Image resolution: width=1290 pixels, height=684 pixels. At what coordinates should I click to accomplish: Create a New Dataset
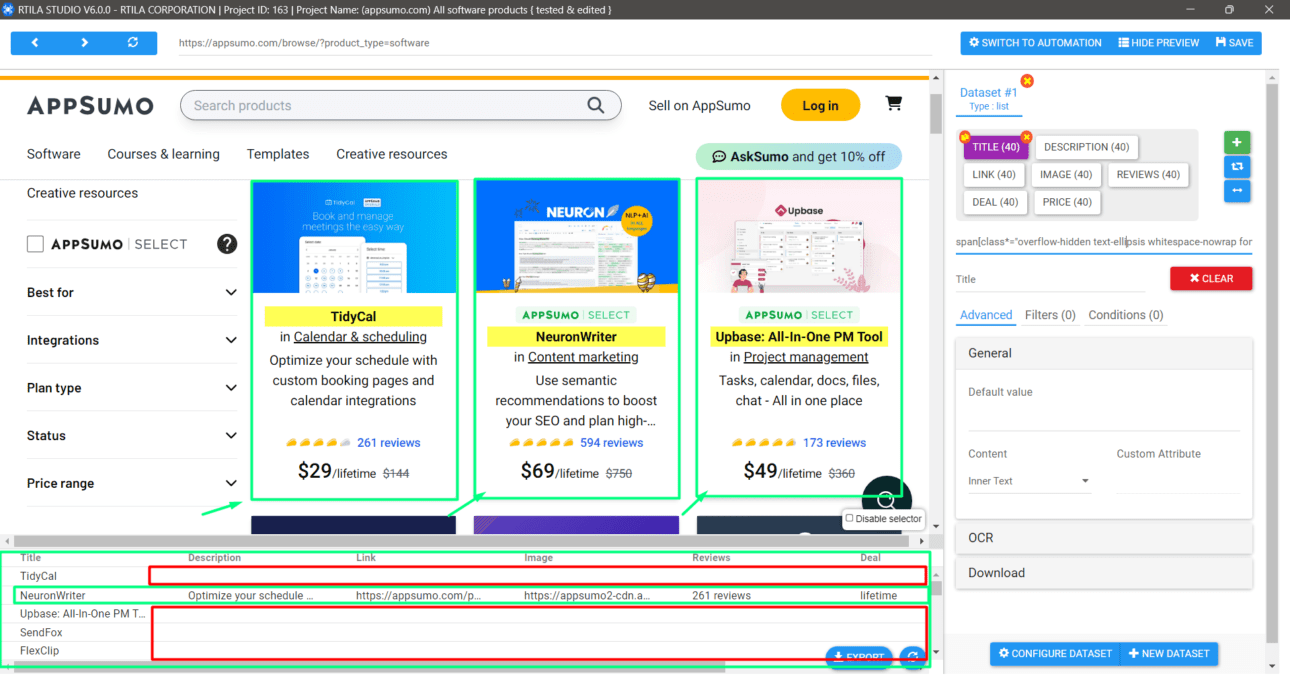click(x=1169, y=653)
